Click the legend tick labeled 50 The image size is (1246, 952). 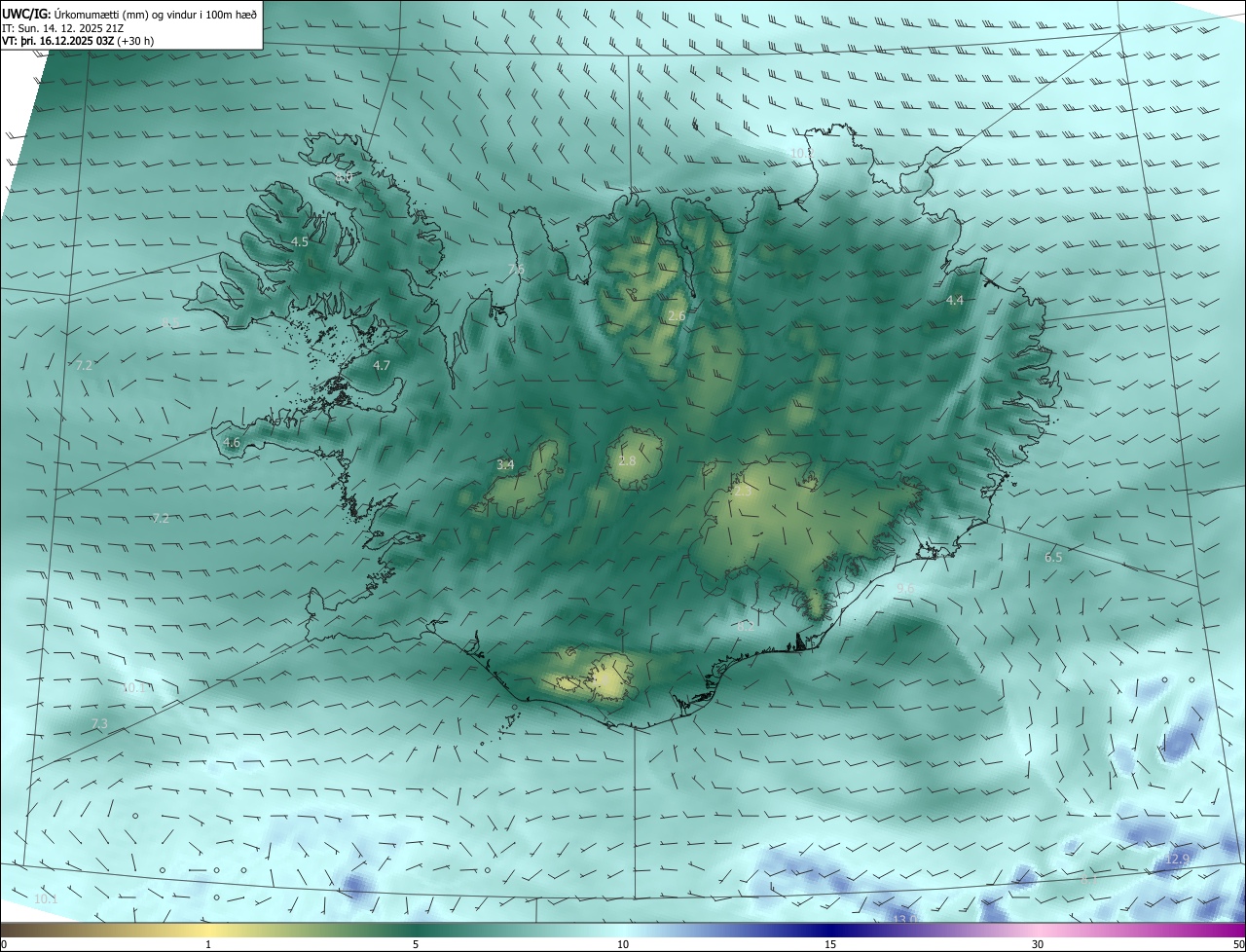(x=1238, y=944)
